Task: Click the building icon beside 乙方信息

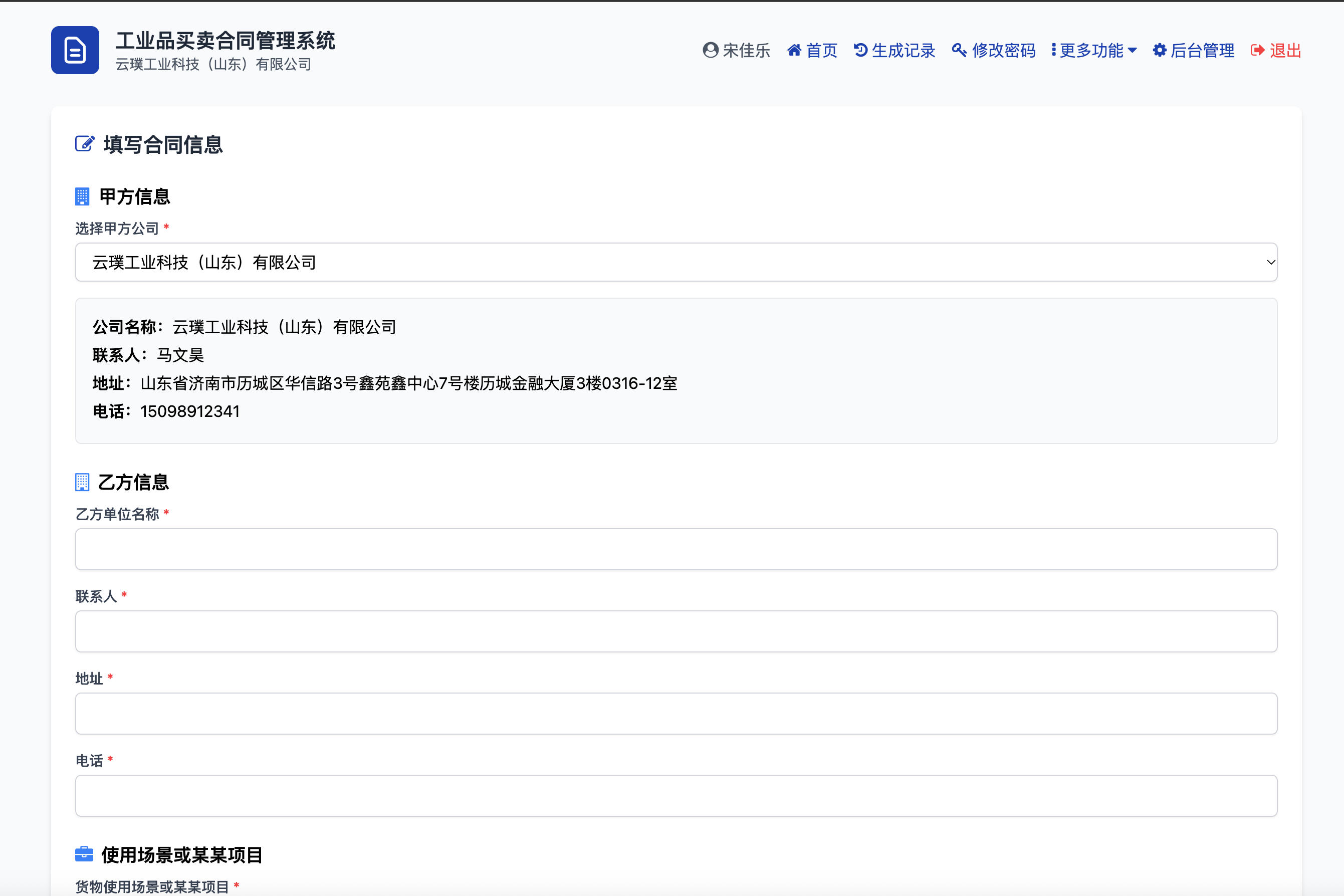Action: tap(82, 482)
